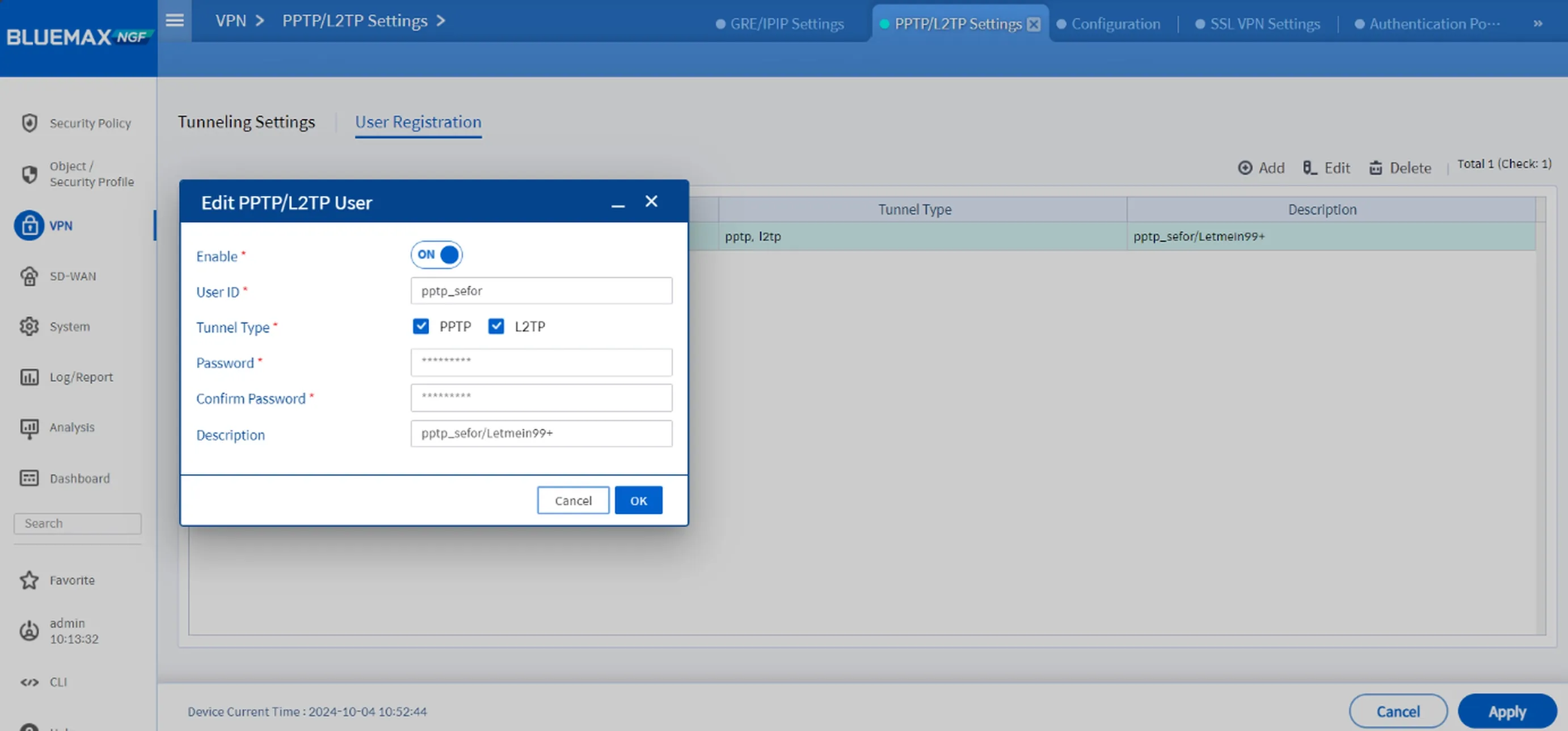Switch to Authentication Po… tab

[x=1427, y=24]
